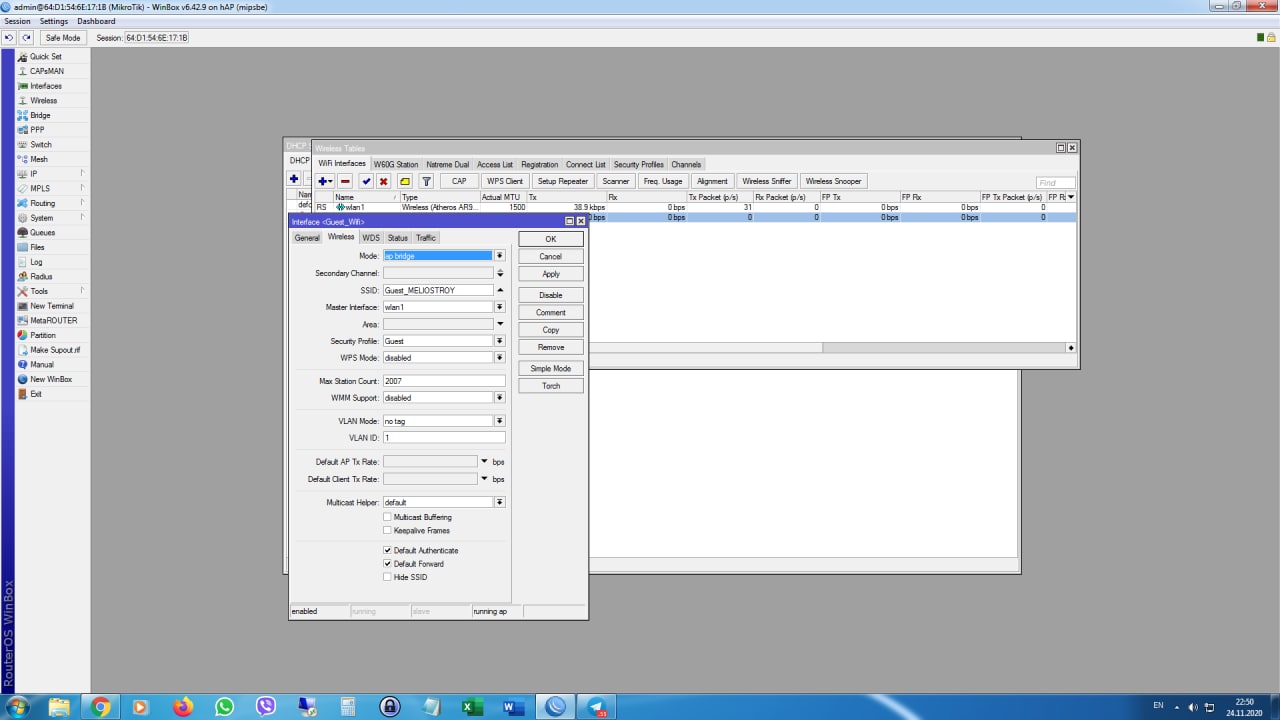1280x720 pixels.
Task: Open the Switch section
Action: (x=40, y=145)
